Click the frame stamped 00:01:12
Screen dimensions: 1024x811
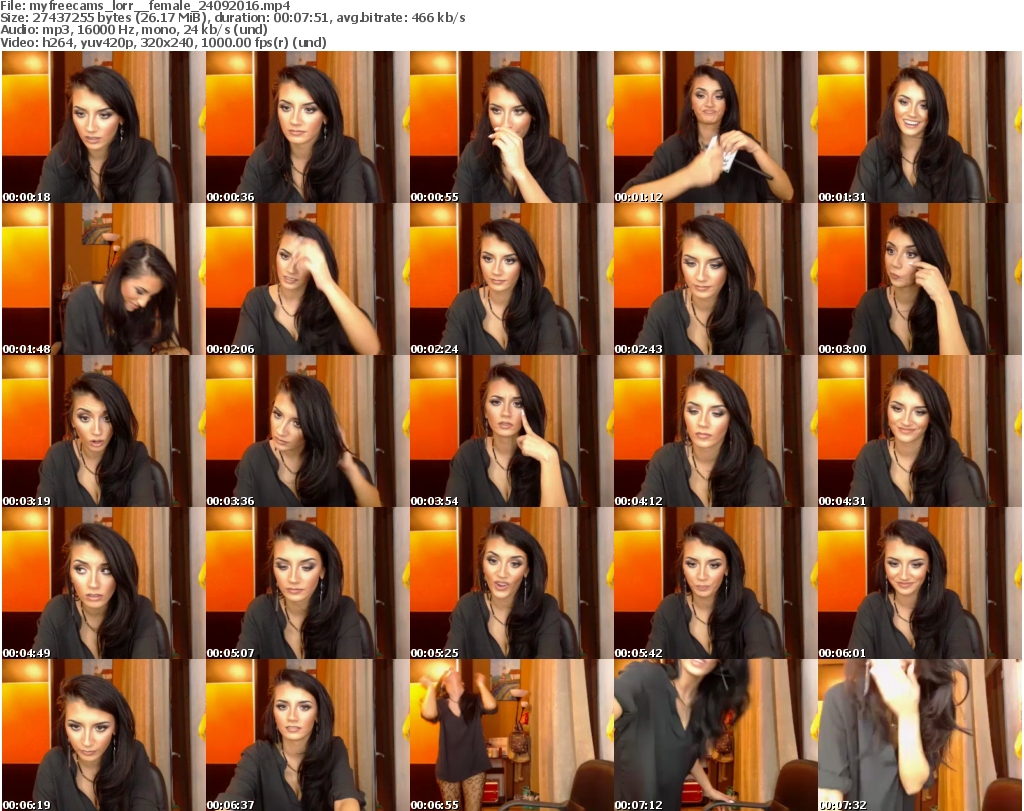click(714, 127)
